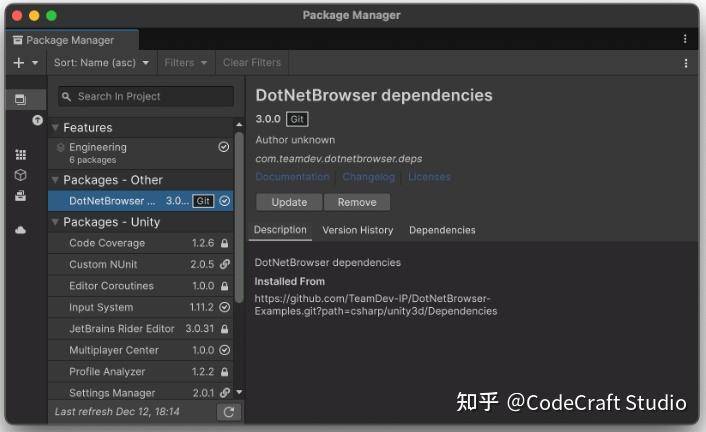This screenshot has height=432, width=706.
Task: Click the scroll up arrow of package list
Action: (239, 124)
